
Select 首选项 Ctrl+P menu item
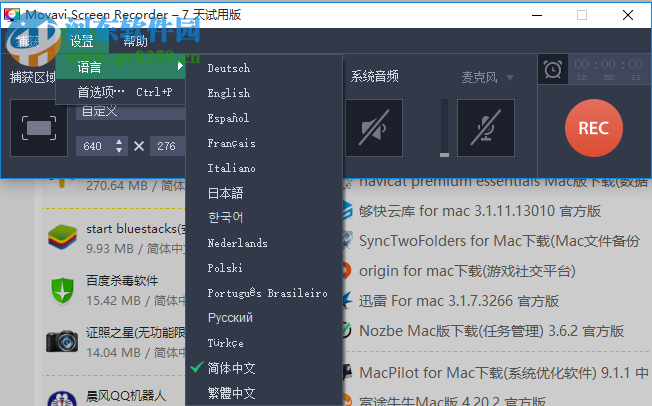pyautogui.click(x=121, y=92)
